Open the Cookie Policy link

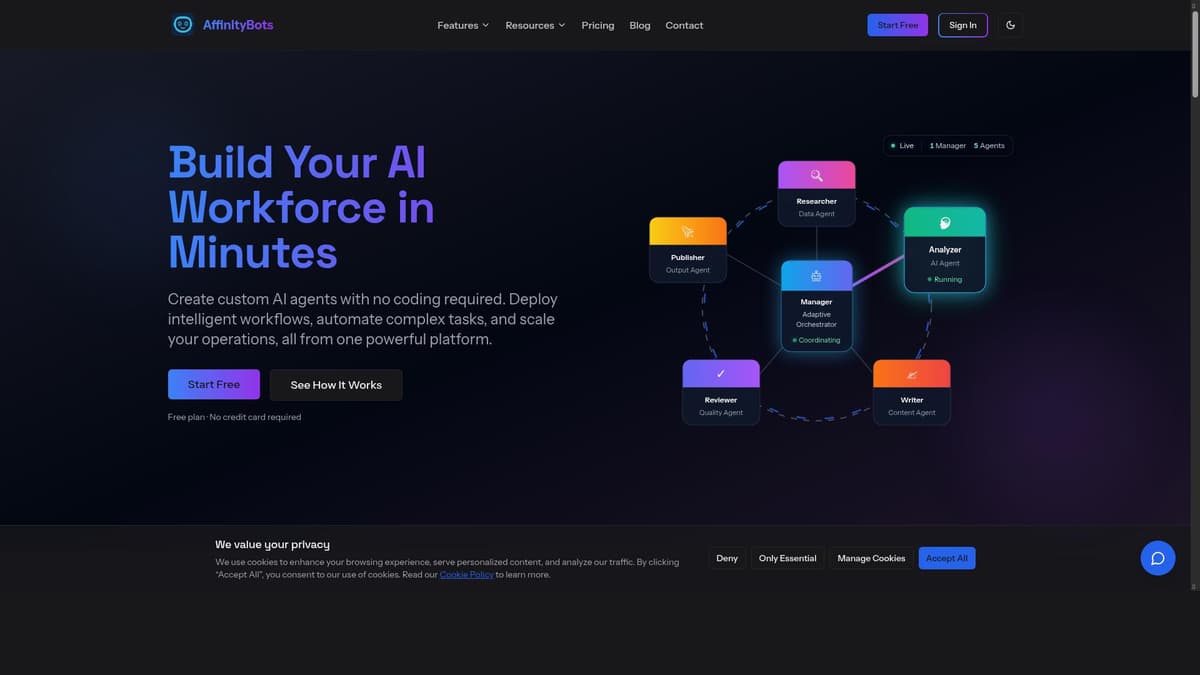tap(466, 574)
